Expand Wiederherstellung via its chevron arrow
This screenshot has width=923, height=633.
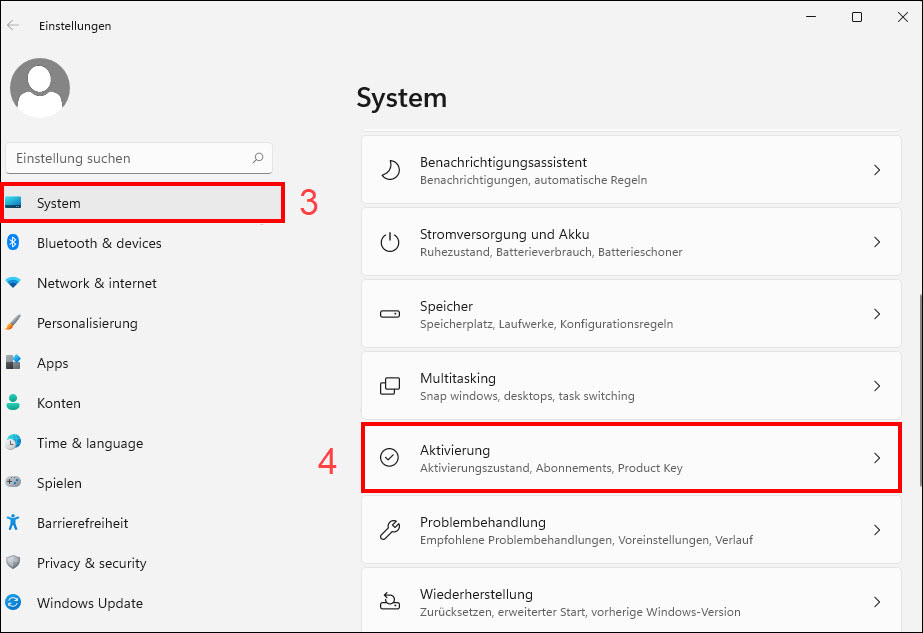pos(877,602)
